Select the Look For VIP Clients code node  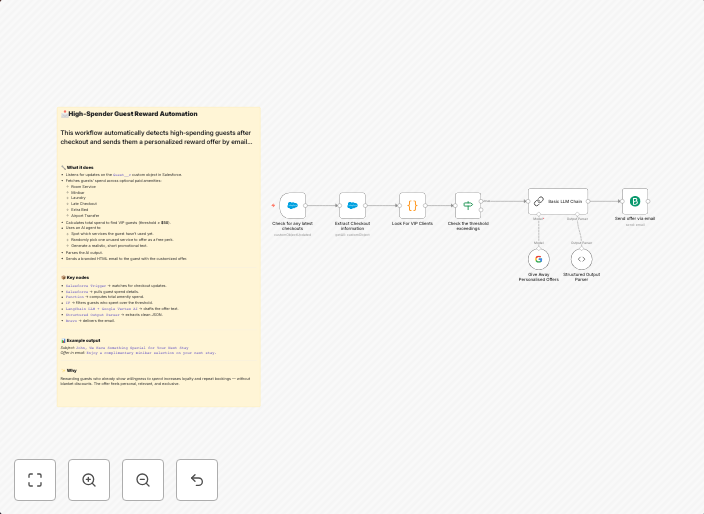(412, 205)
